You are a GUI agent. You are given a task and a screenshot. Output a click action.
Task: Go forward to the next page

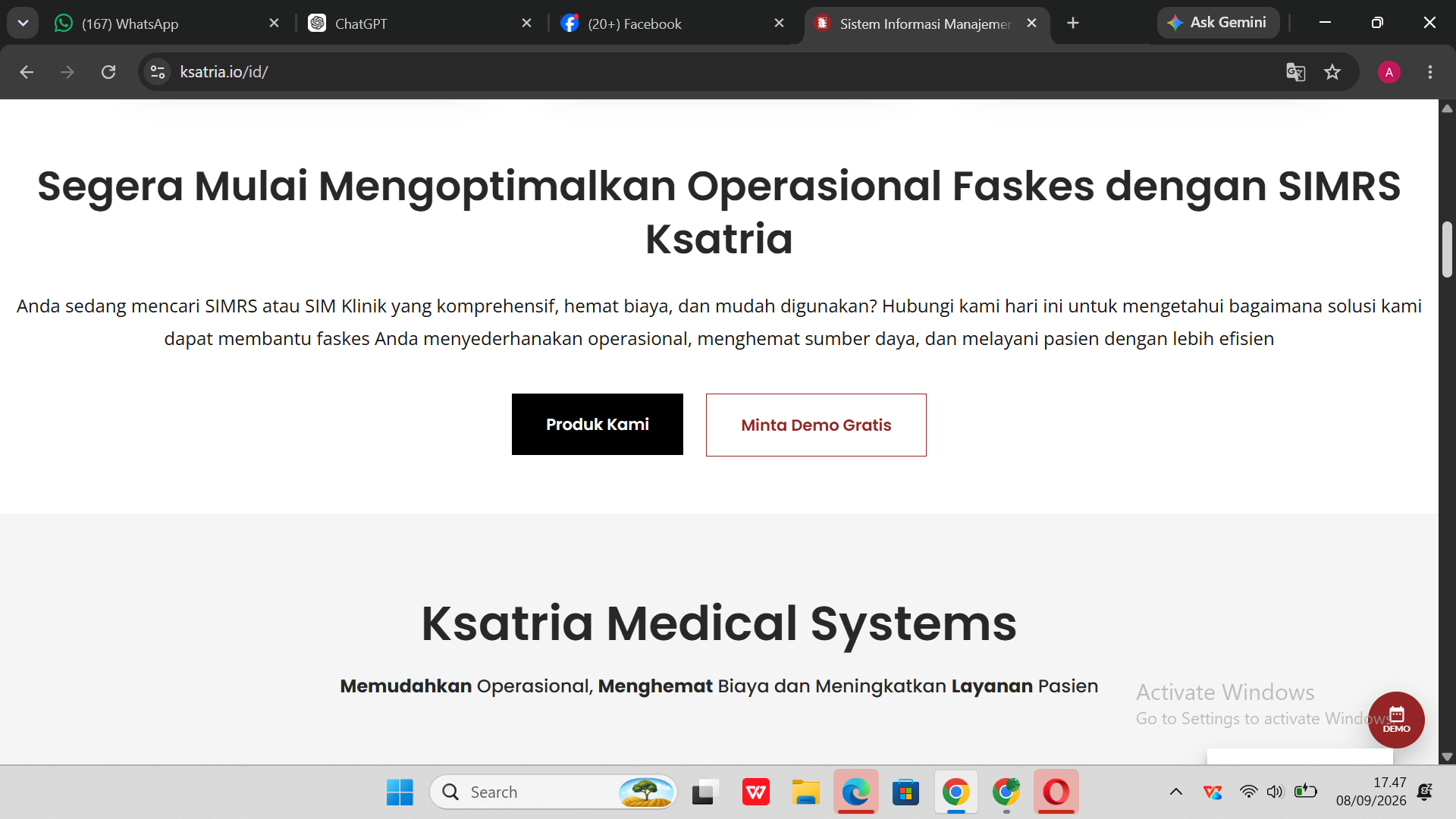pyautogui.click(x=67, y=72)
